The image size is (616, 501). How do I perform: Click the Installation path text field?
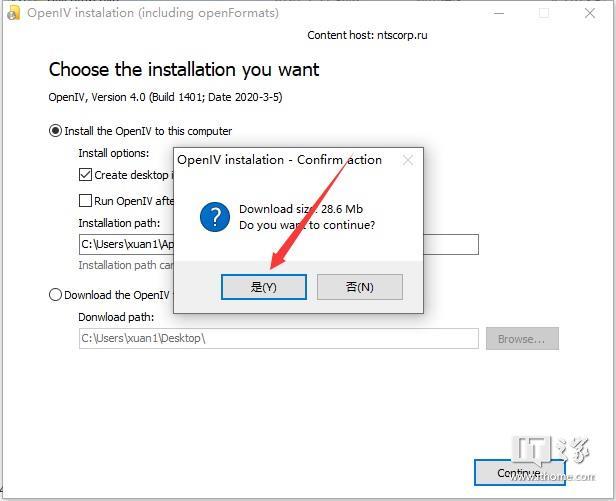(x=279, y=244)
